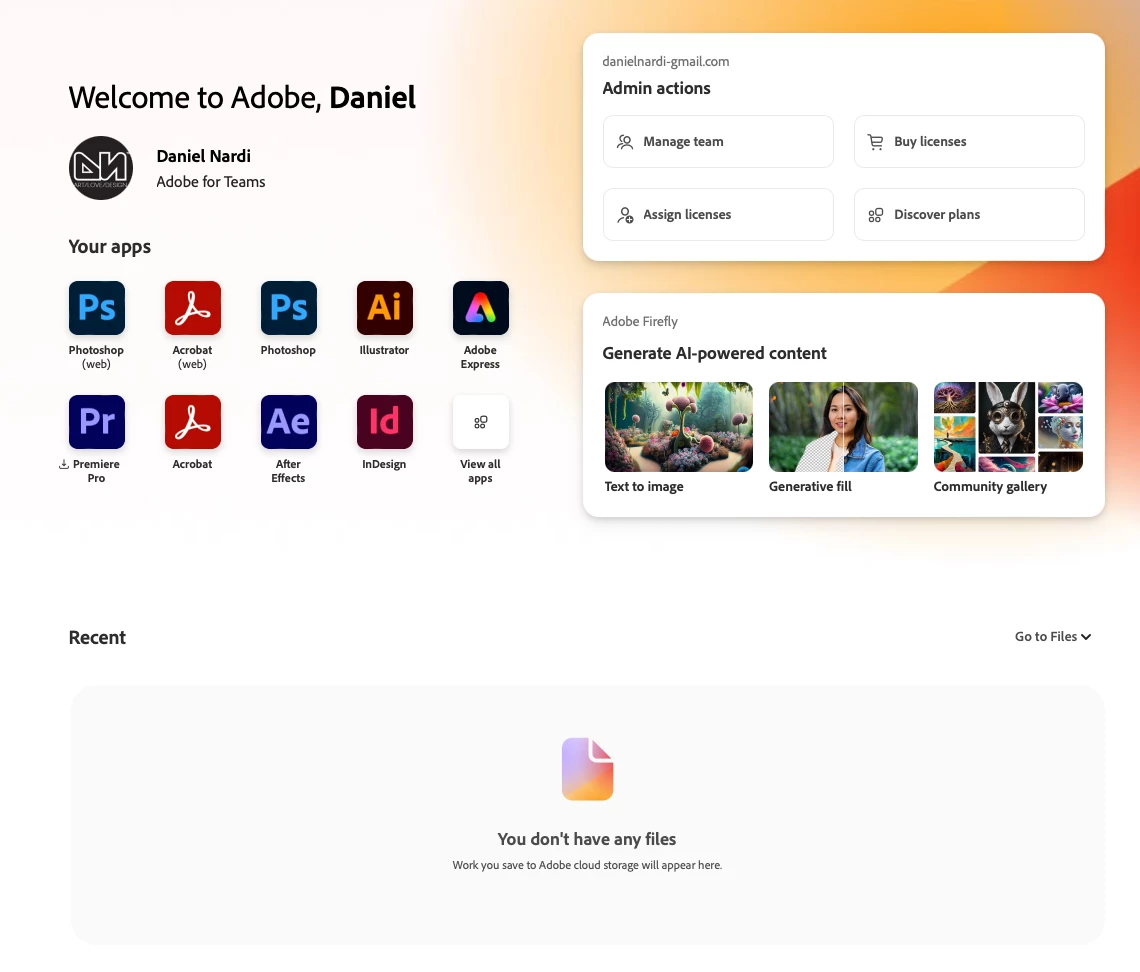Viewport: 1140px width, 972px height.
Task: Launch the Illustrator app icon
Action: [x=385, y=308]
